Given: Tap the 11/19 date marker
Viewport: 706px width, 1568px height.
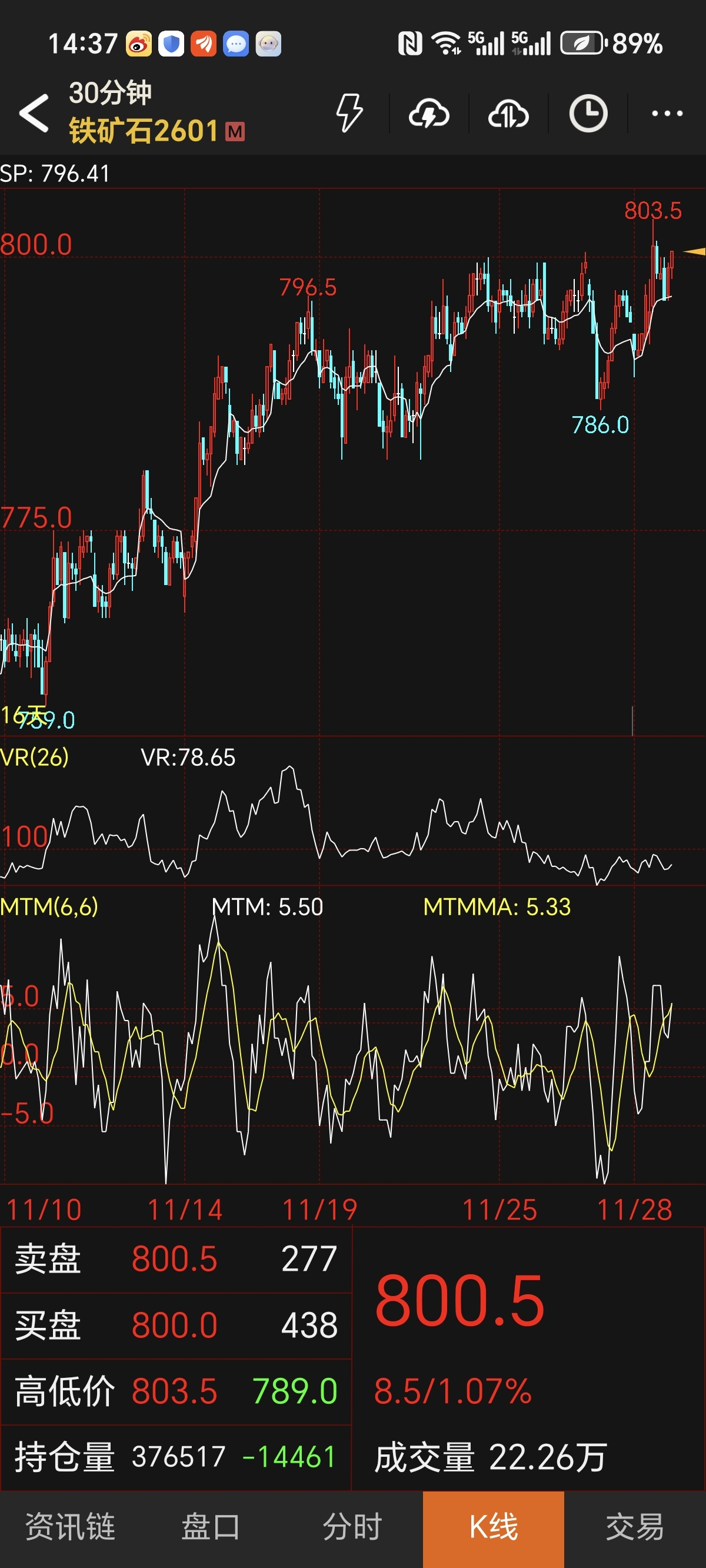Looking at the screenshot, I should click(x=320, y=1210).
